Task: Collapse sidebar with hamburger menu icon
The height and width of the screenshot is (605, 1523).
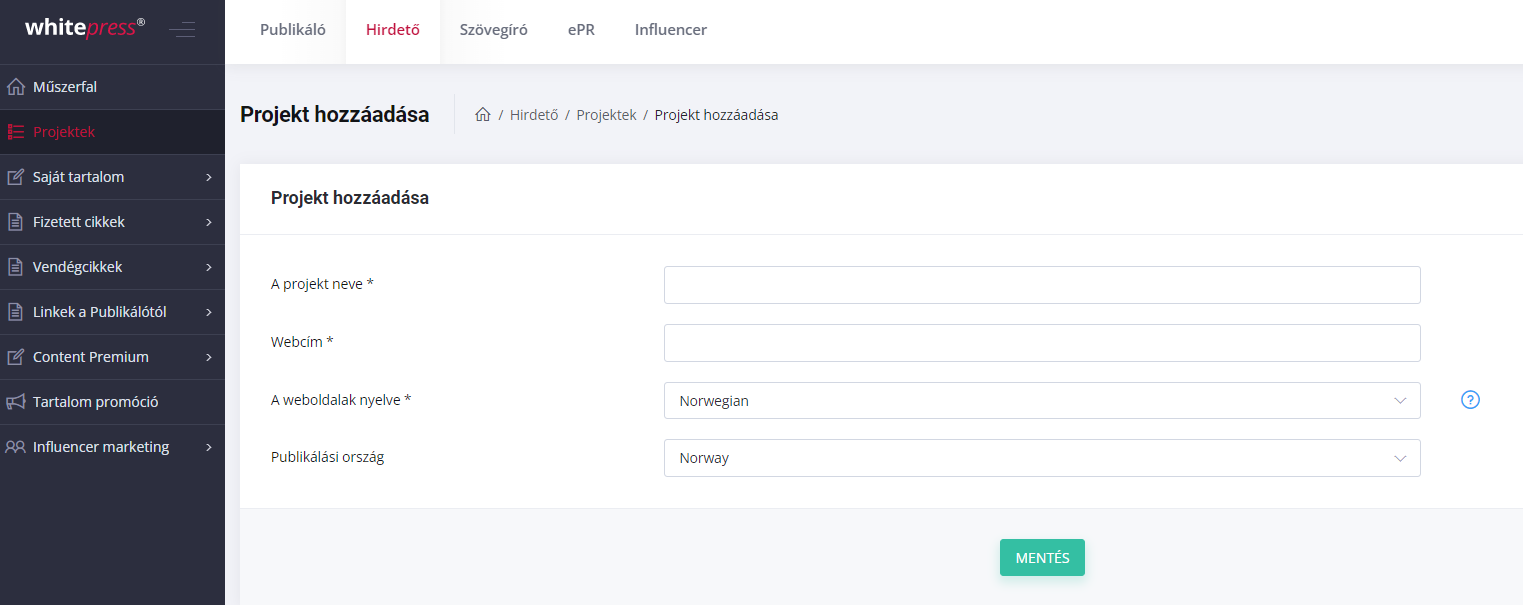Action: pyautogui.click(x=182, y=29)
